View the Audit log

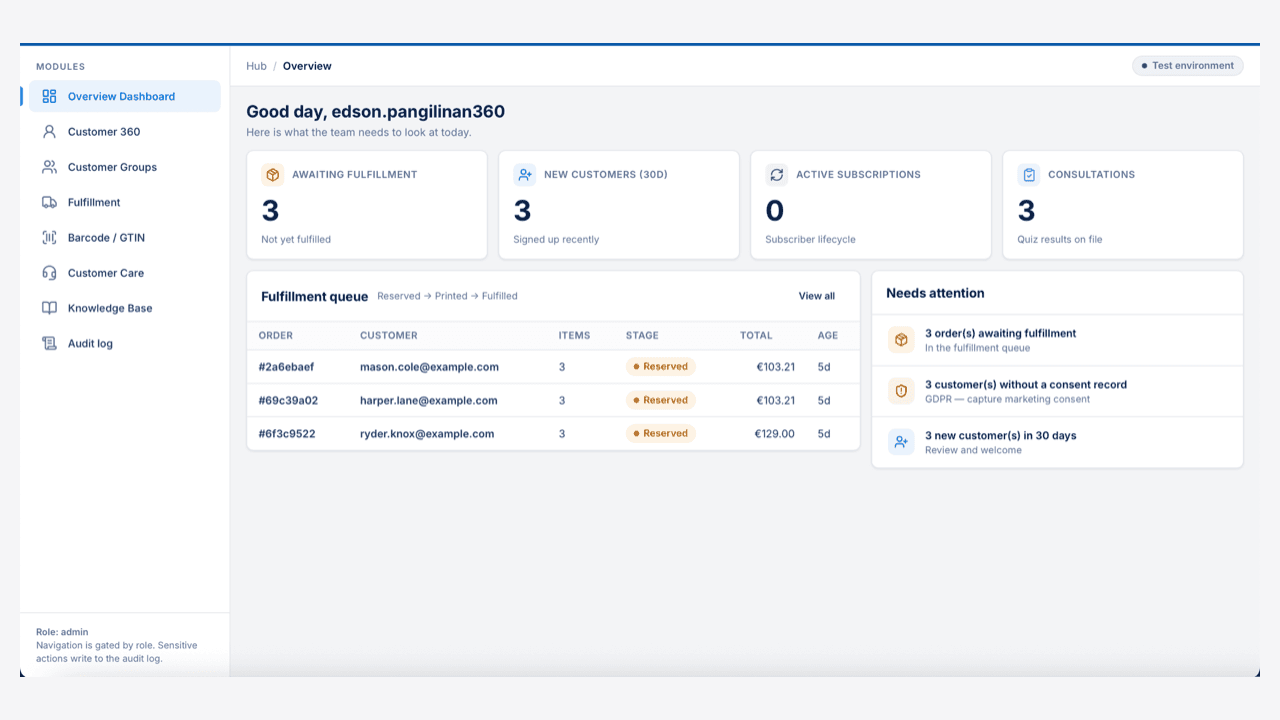tap(125, 343)
